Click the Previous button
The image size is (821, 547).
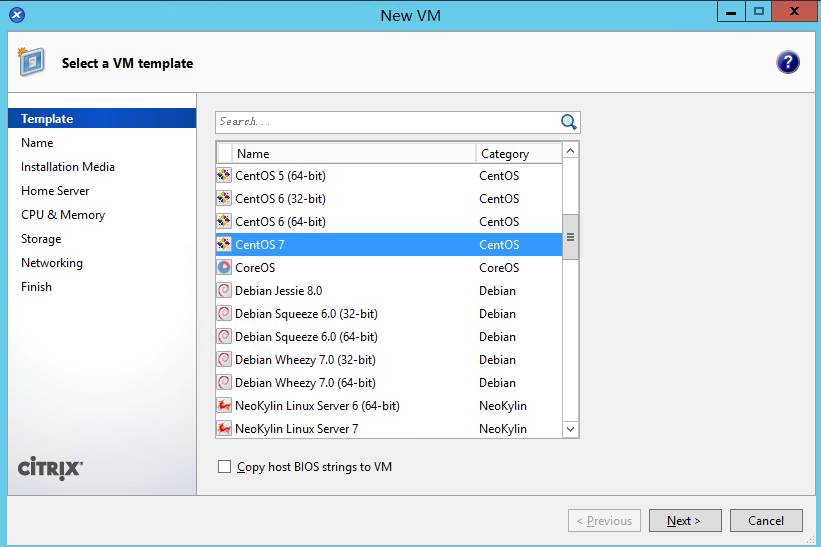pyautogui.click(x=604, y=520)
